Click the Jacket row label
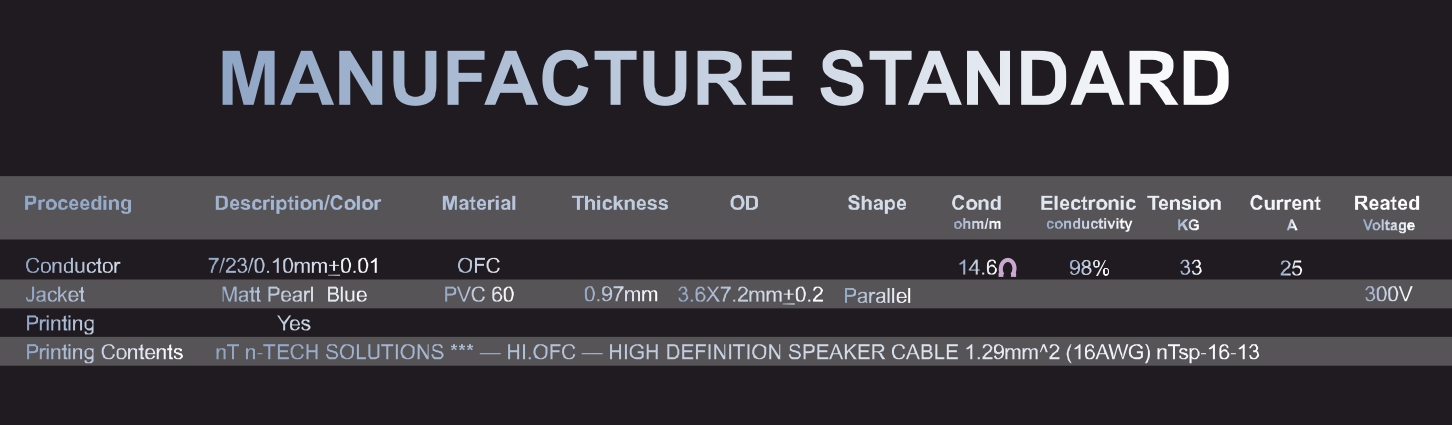 (x=55, y=295)
